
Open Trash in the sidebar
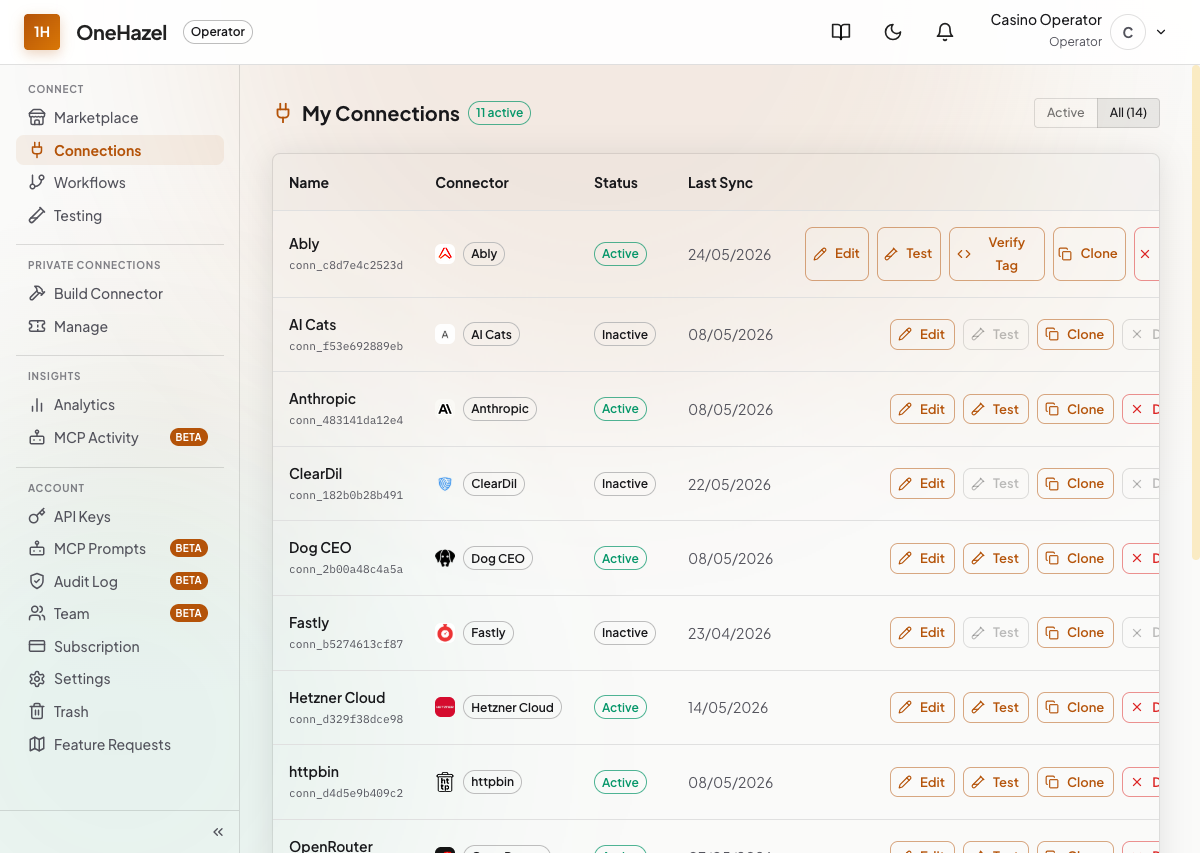120,712
